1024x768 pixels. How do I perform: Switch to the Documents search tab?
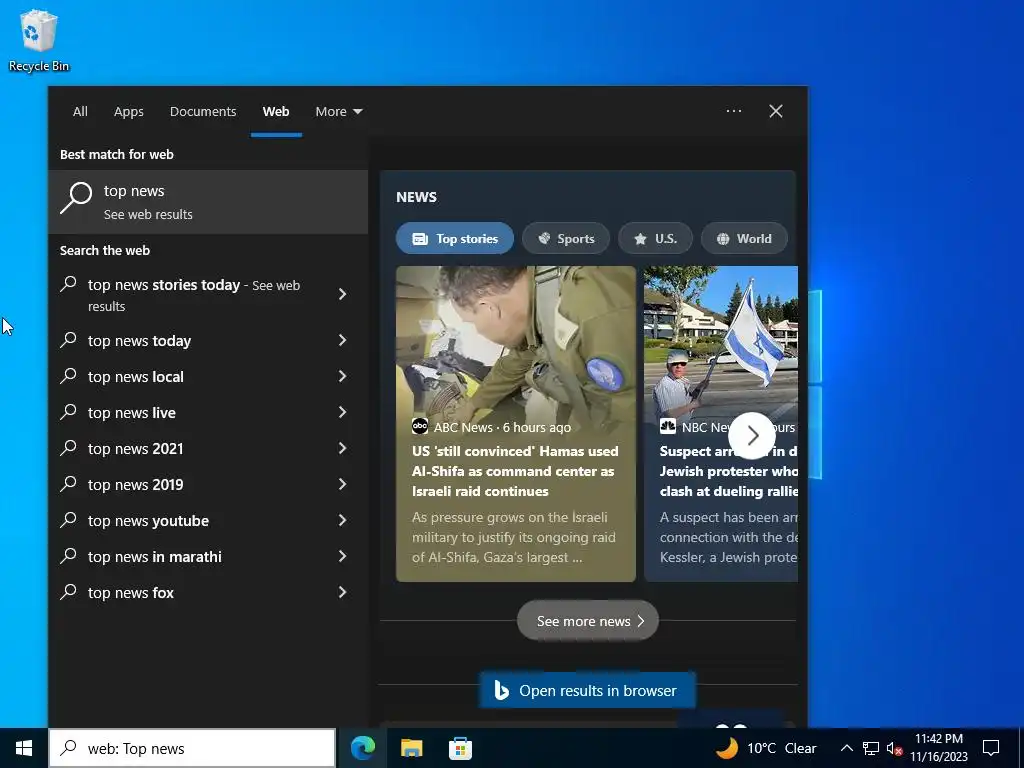pos(203,112)
